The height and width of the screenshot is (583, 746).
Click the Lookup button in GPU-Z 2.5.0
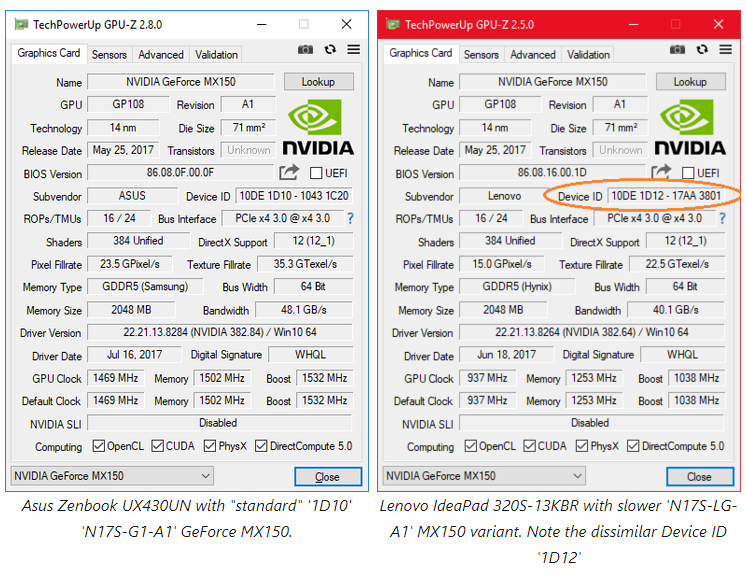tap(691, 81)
